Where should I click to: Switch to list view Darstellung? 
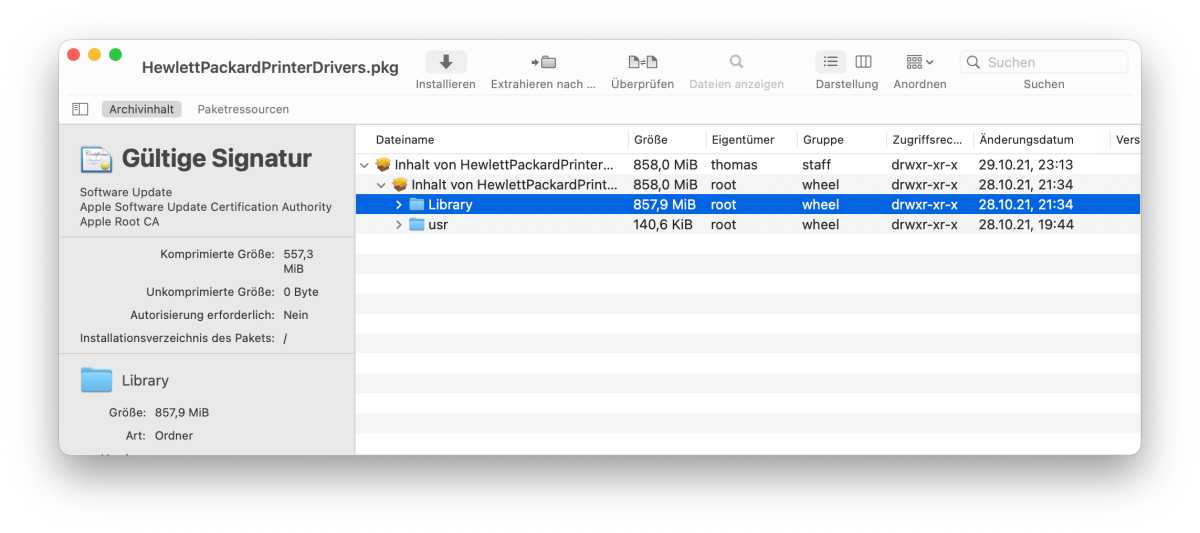click(830, 62)
